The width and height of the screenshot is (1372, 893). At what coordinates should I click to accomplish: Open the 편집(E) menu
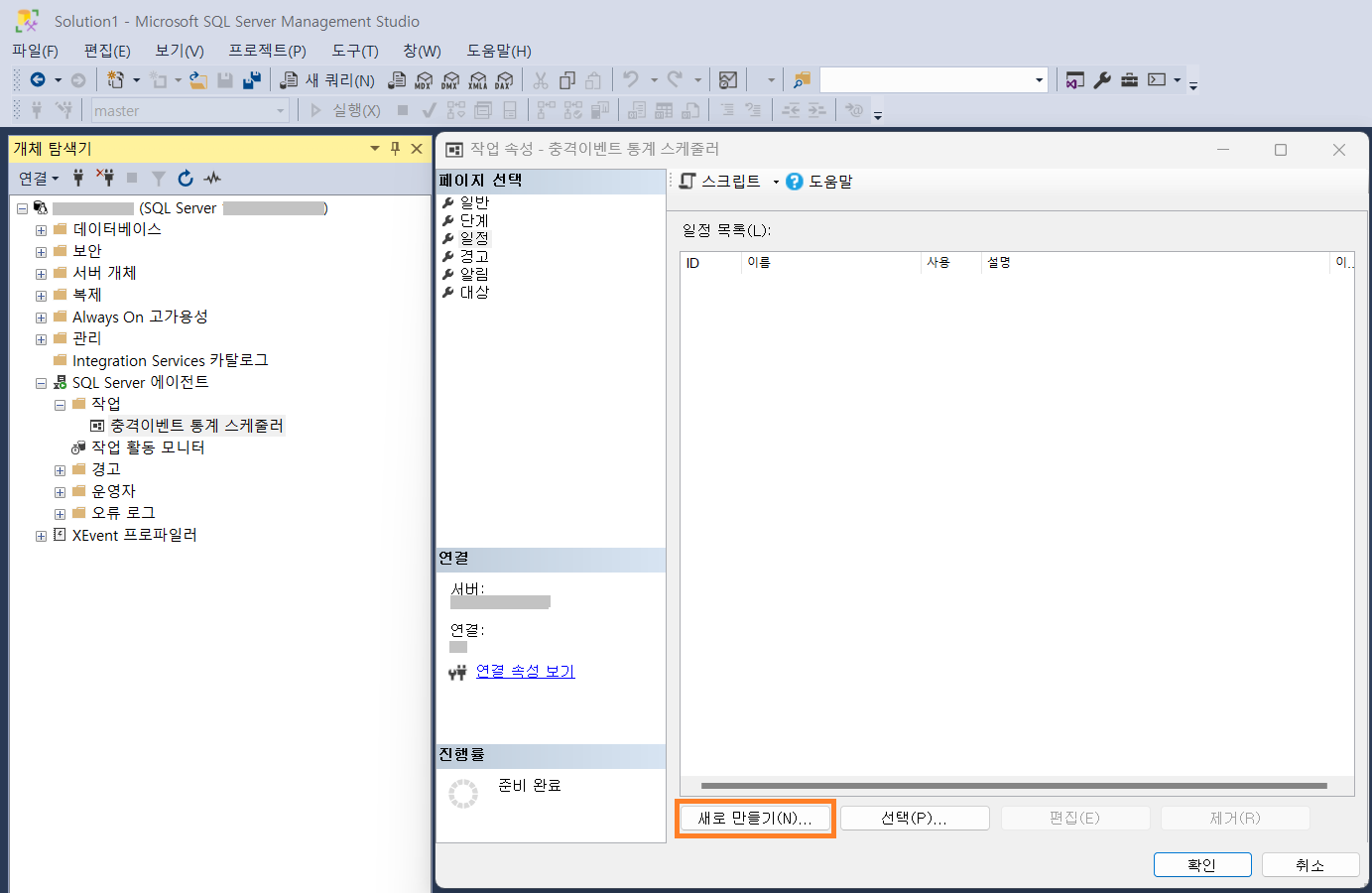tap(107, 51)
